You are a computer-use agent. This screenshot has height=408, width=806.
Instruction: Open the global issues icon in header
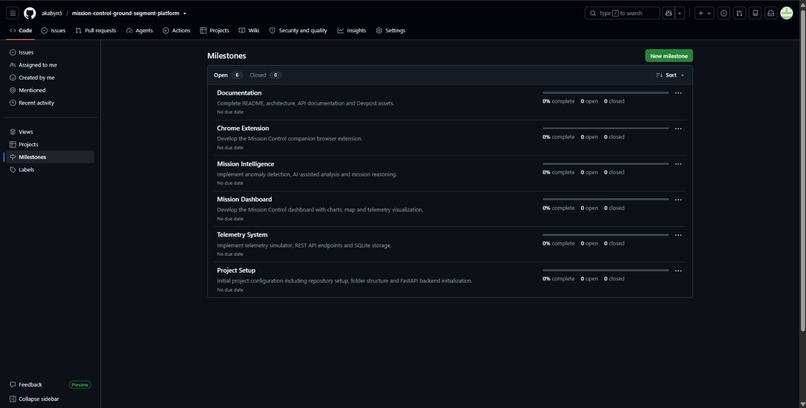tap(724, 13)
